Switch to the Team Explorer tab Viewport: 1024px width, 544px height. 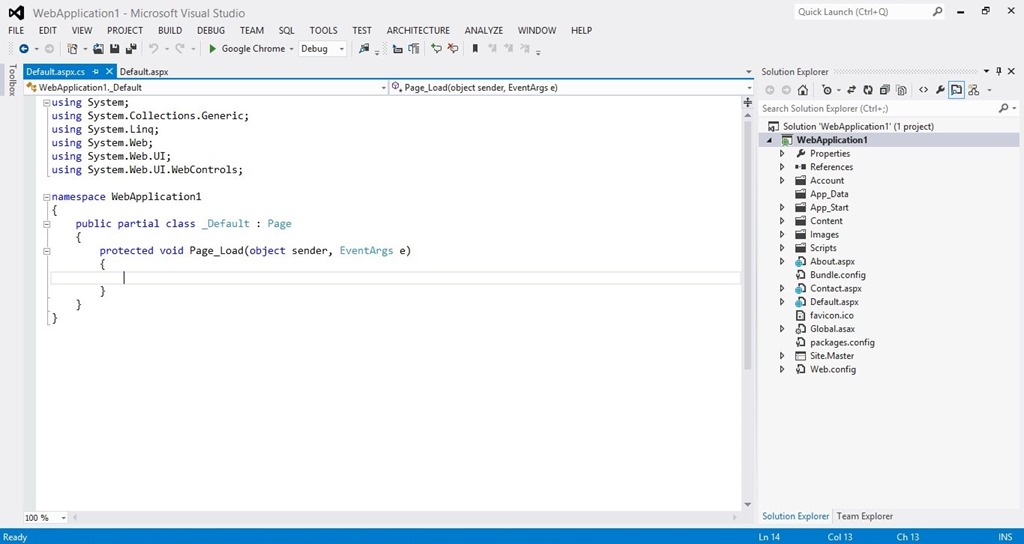864,516
